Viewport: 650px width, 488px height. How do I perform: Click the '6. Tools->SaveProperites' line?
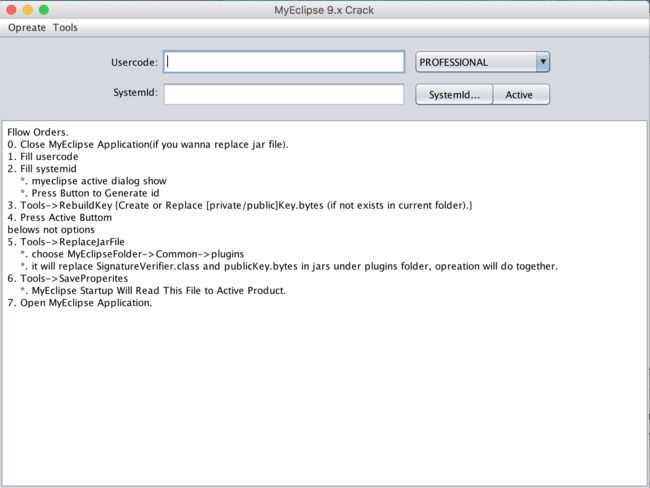click(x=68, y=278)
